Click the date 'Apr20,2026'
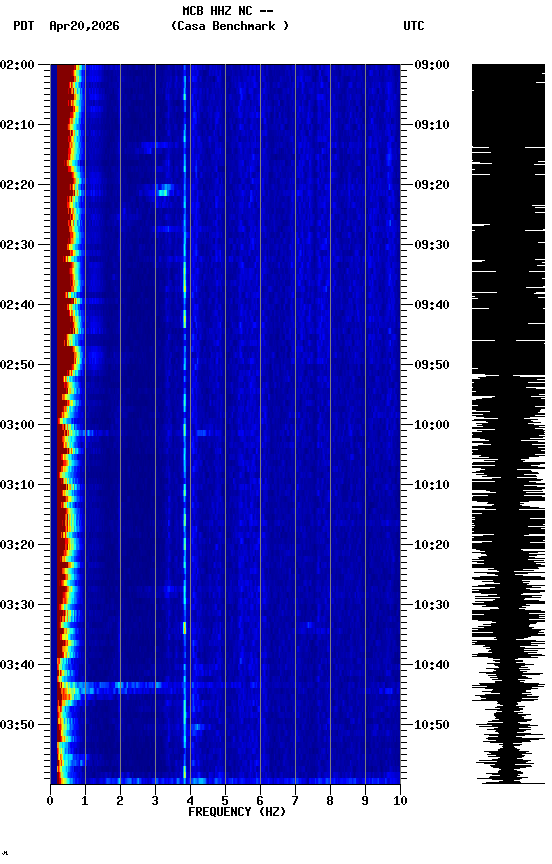This screenshot has width=552, height=864. (84, 26)
